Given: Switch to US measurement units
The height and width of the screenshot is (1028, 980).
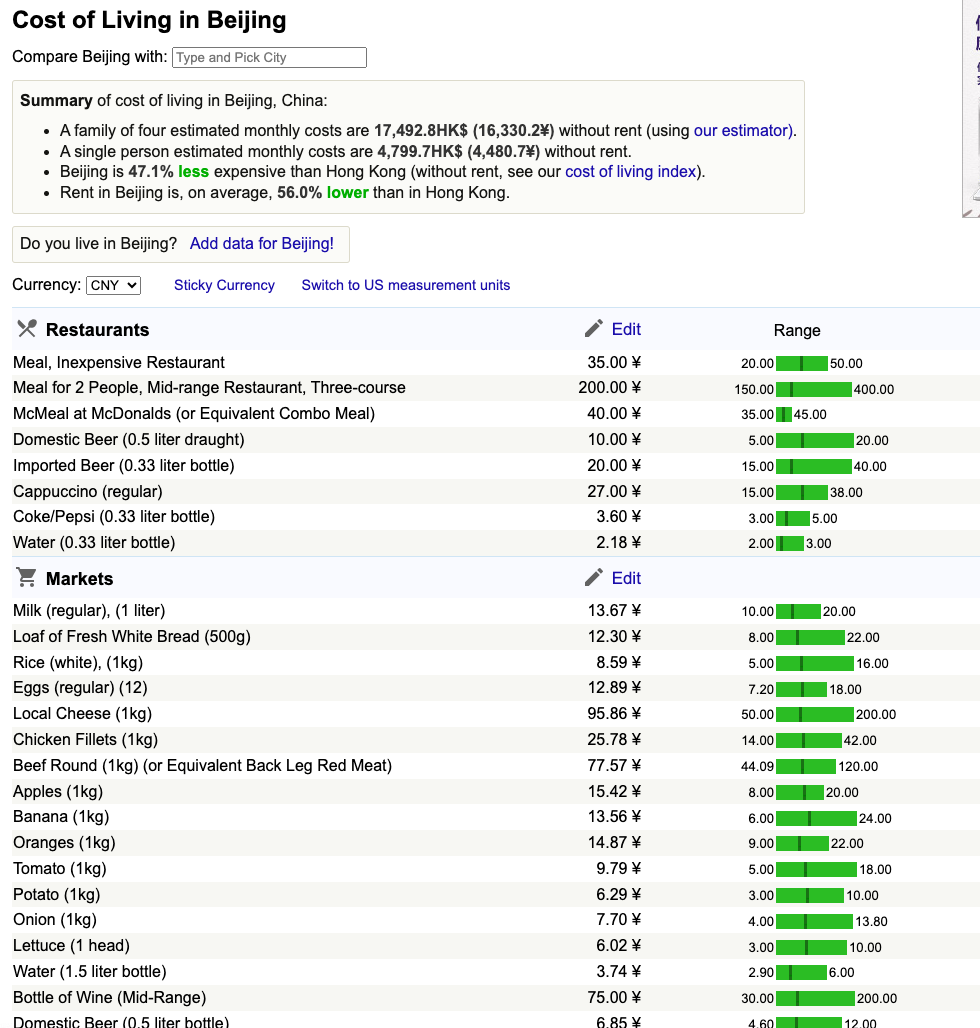Looking at the screenshot, I should (406, 285).
